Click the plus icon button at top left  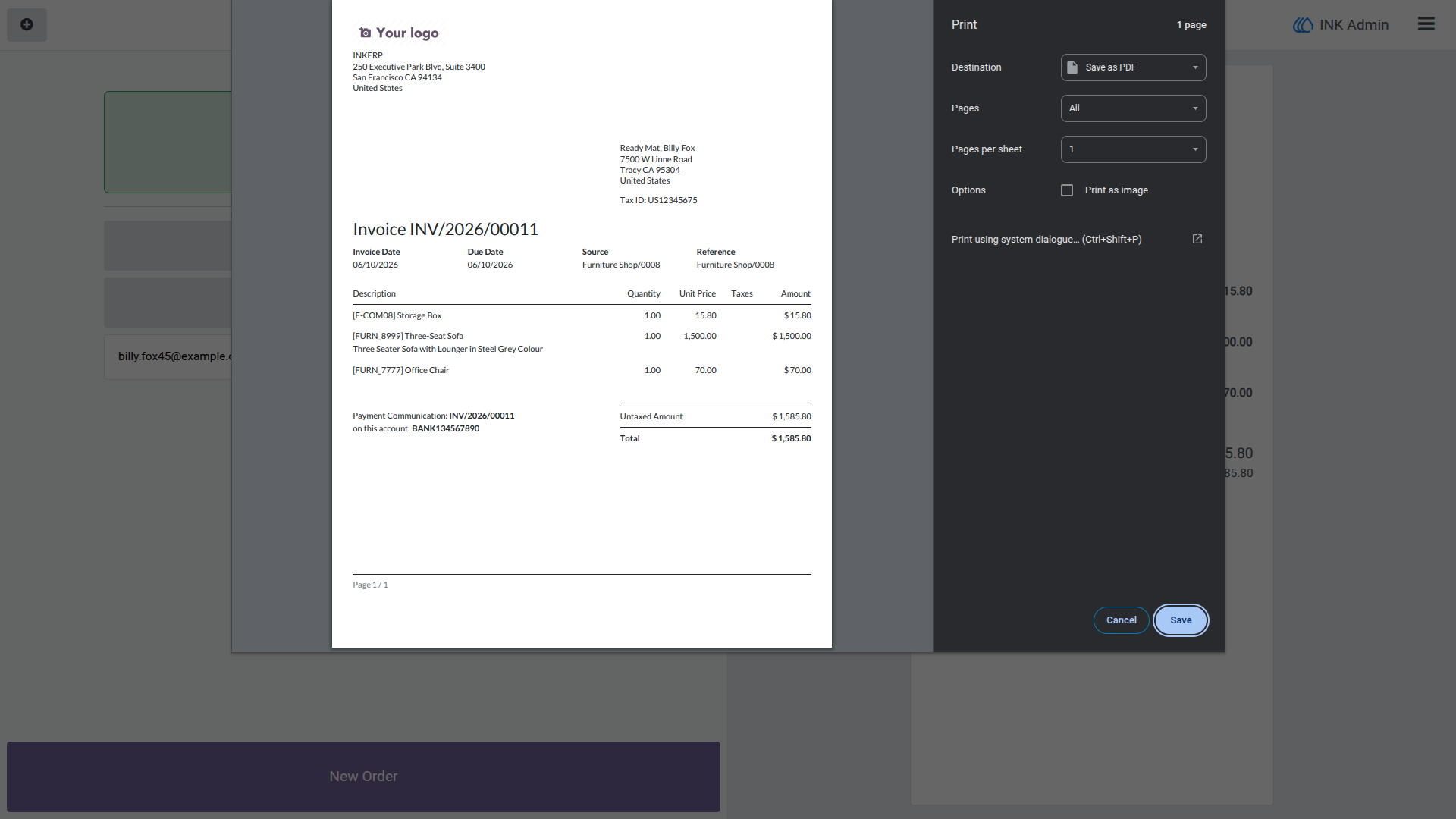coord(27,25)
